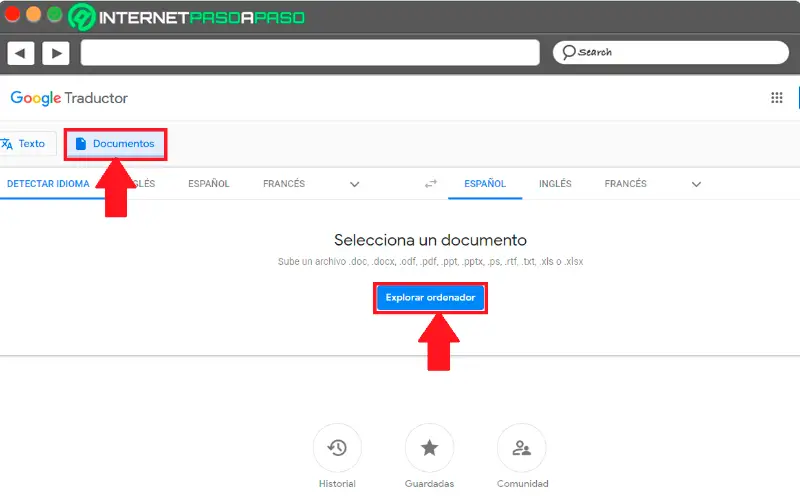800x500 pixels.
Task: Click the green maximize window button
Action: (x=55, y=14)
